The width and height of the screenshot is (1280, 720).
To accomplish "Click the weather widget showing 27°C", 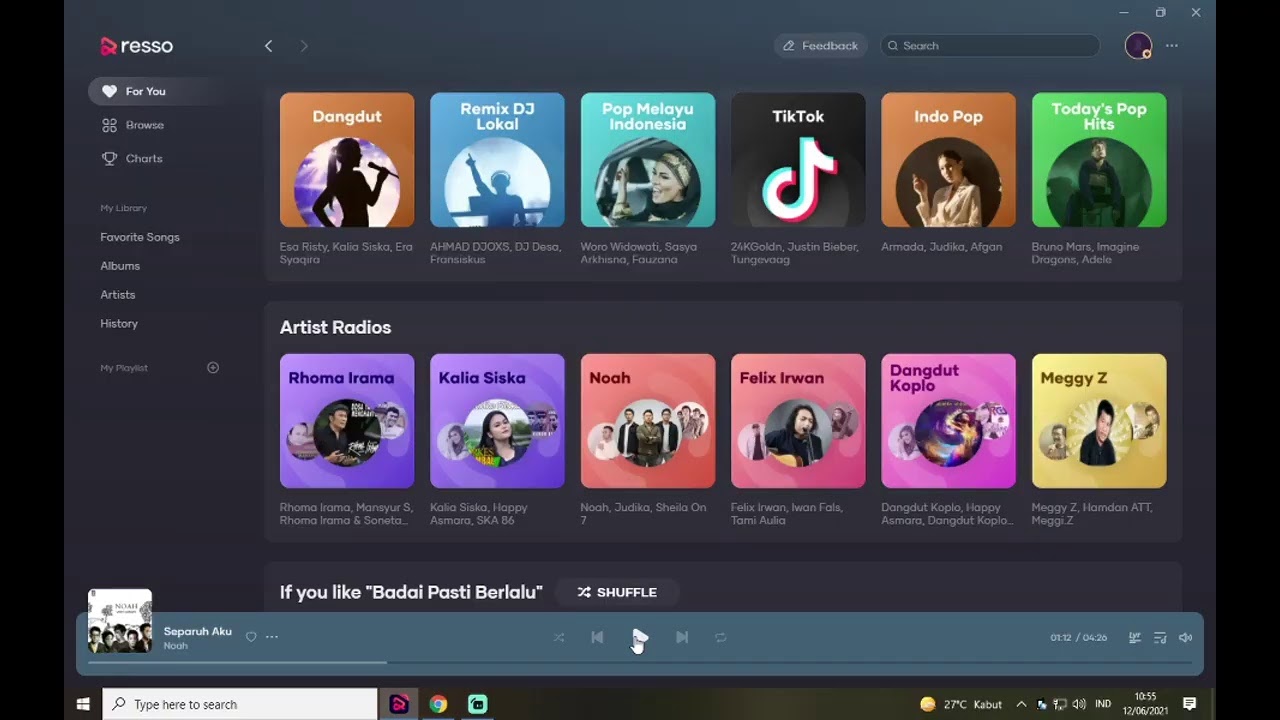I will tap(960, 704).
